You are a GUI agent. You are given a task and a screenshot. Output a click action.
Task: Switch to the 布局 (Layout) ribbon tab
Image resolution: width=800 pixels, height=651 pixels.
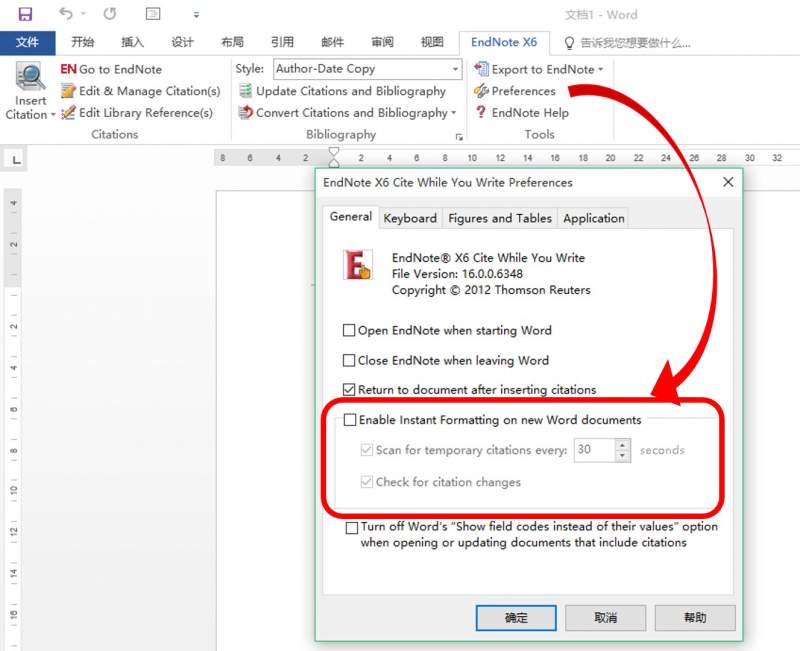(x=232, y=42)
